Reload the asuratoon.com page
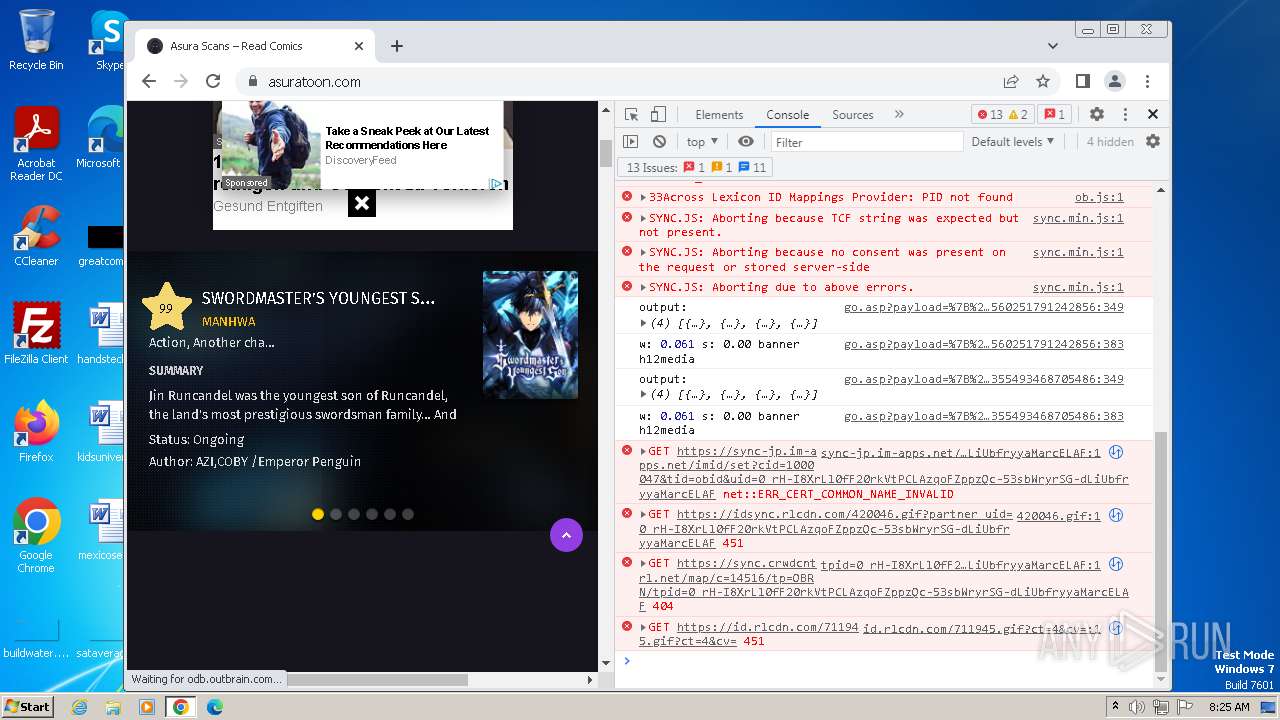This screenshot has height=720, width=1280. tap(212, 82)
